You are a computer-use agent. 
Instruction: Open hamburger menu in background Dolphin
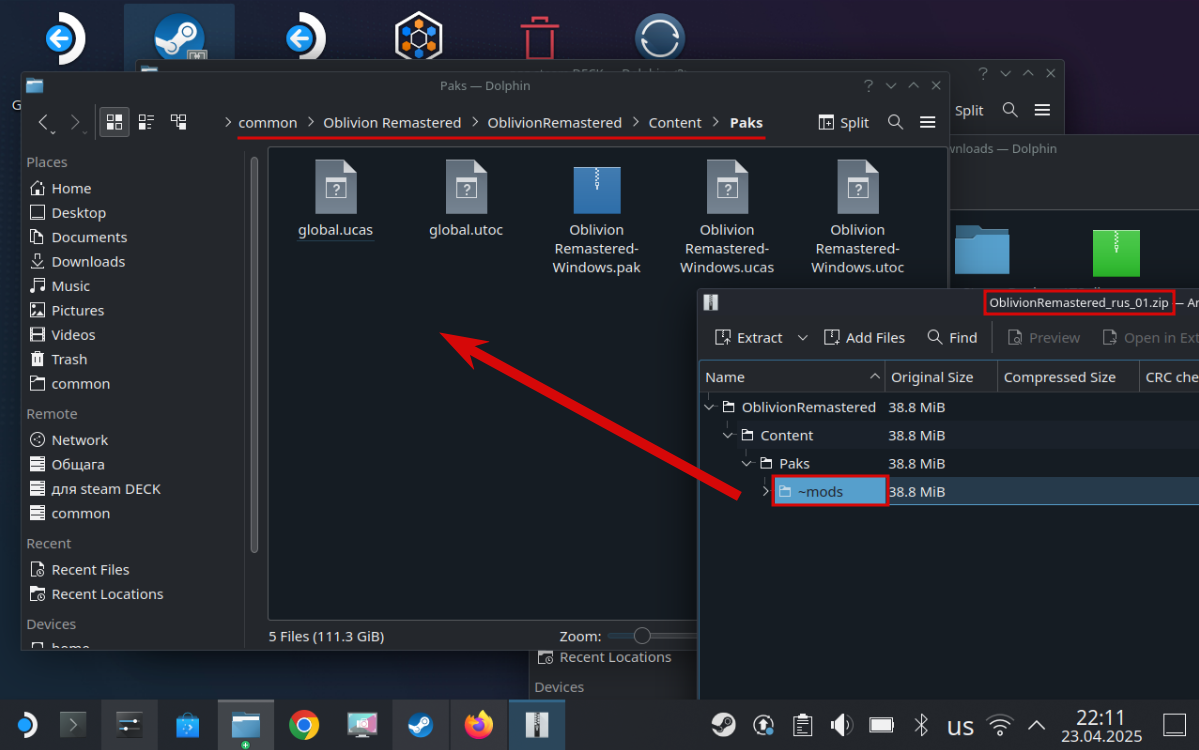pos(1042,110)
